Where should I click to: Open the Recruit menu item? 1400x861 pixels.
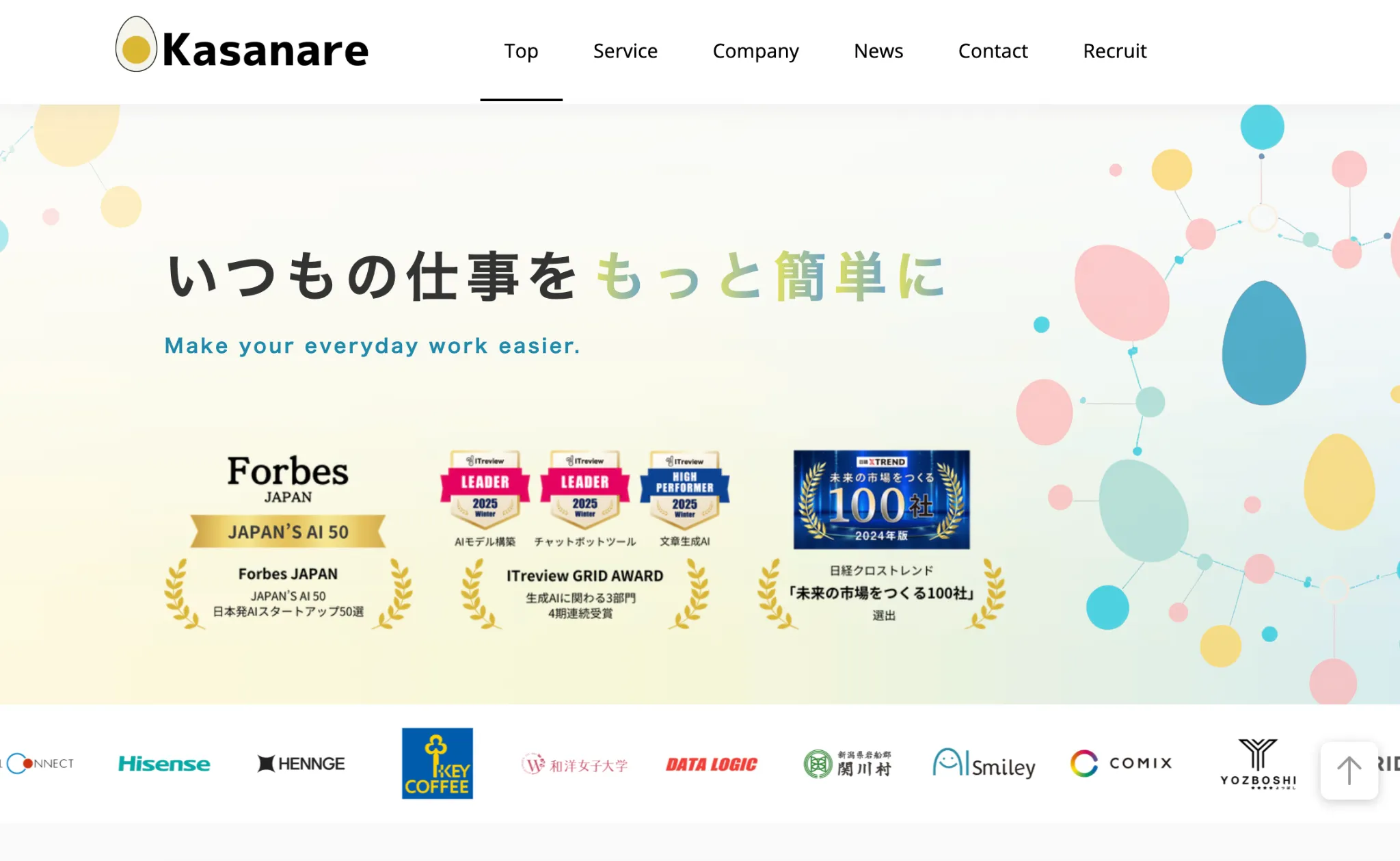(x=1114, y=51)
